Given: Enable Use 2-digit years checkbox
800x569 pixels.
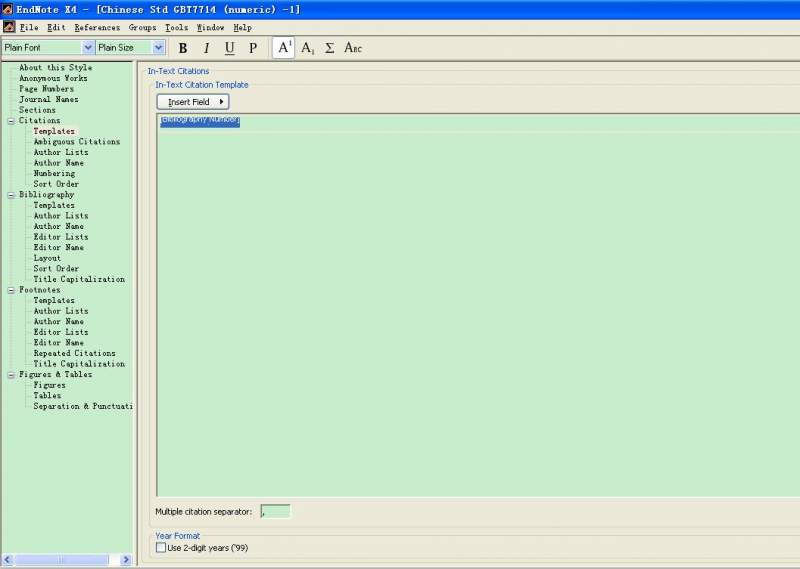Looking at the screenshot, I should (161, 548).
